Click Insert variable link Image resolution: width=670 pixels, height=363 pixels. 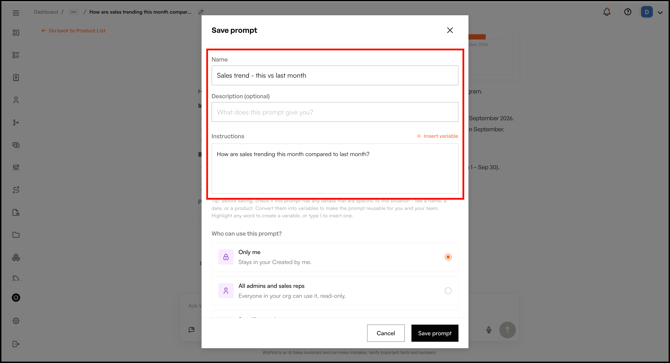tap(437, 136)
